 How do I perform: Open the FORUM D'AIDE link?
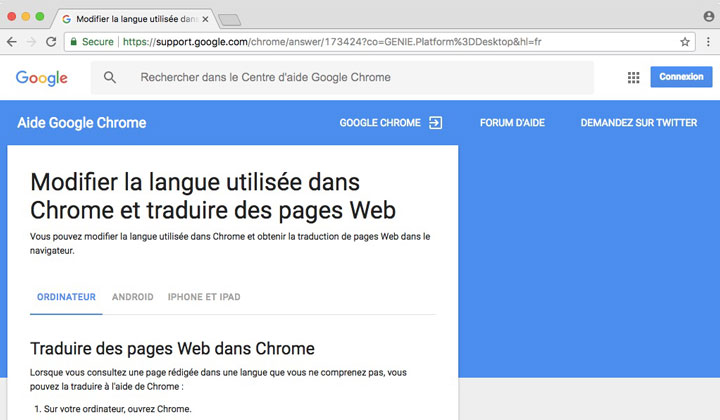[512, 123]
